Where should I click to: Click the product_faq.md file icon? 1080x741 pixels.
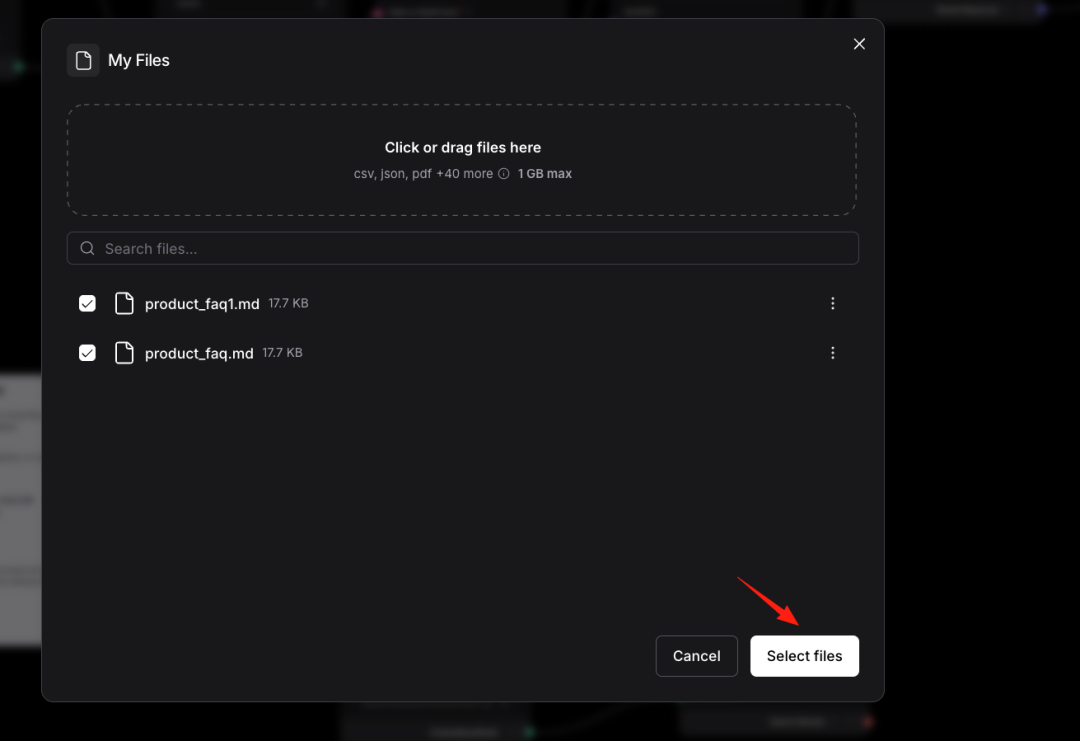click(124, 353)
